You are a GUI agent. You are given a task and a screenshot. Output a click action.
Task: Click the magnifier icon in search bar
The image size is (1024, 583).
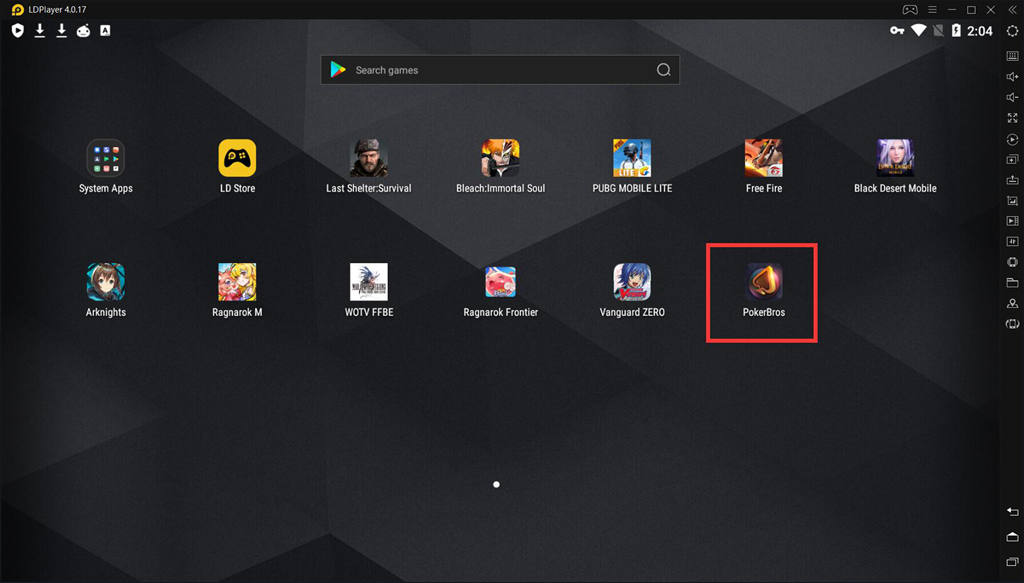pos(664,70)
